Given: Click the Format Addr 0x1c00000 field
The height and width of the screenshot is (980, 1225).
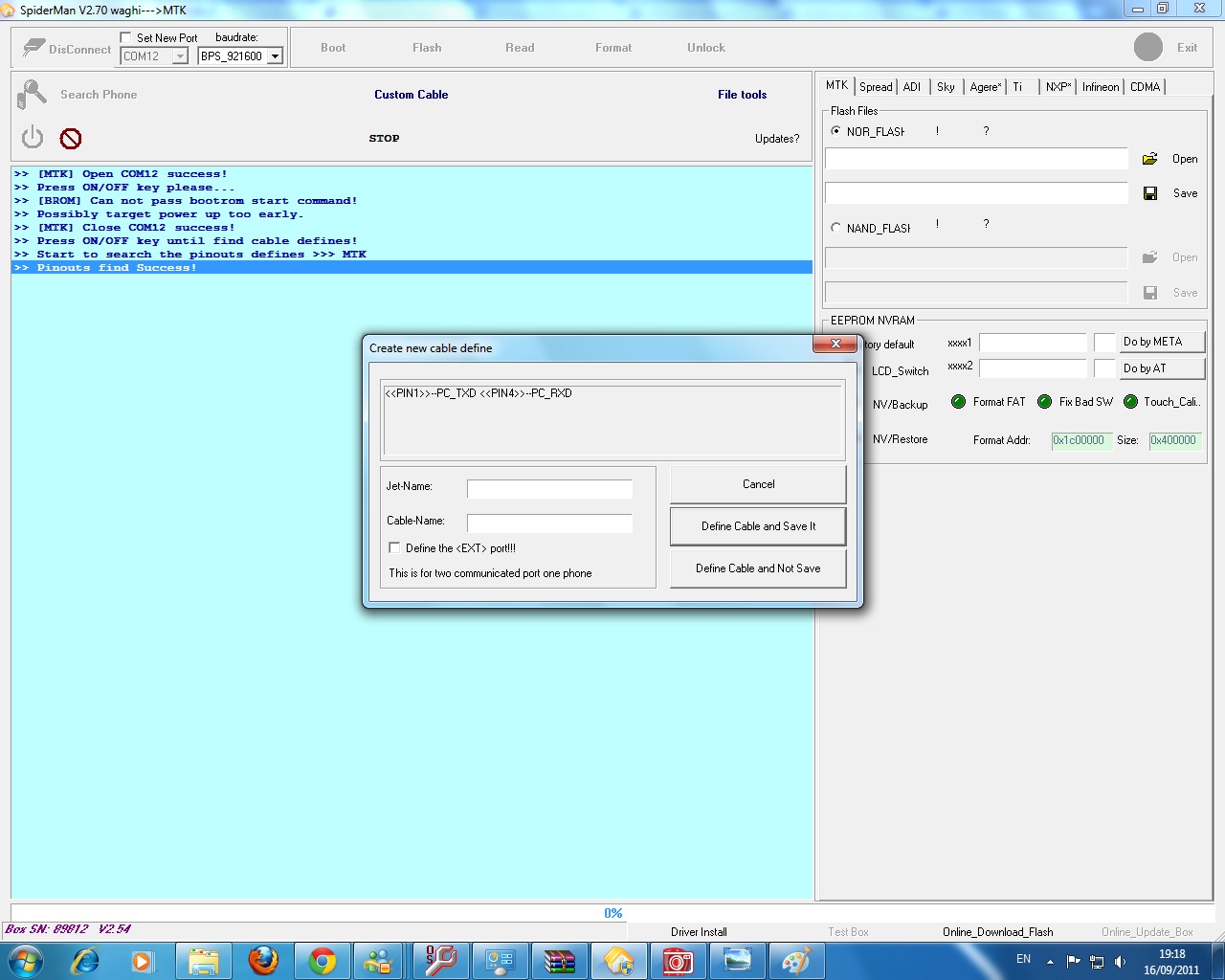Looking at the screenshot, I should (1080, 440).
